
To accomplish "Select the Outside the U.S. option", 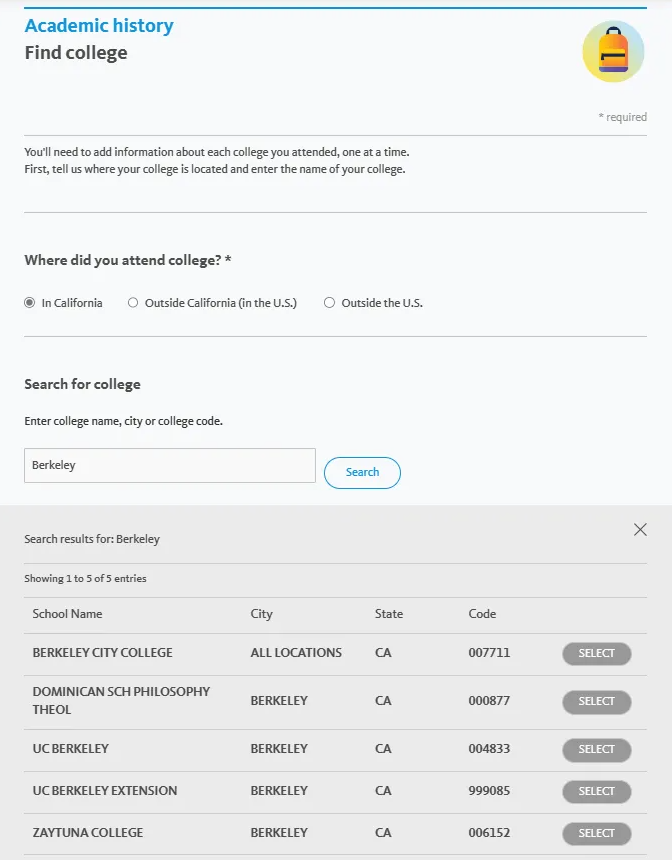I will pos(330,303).
